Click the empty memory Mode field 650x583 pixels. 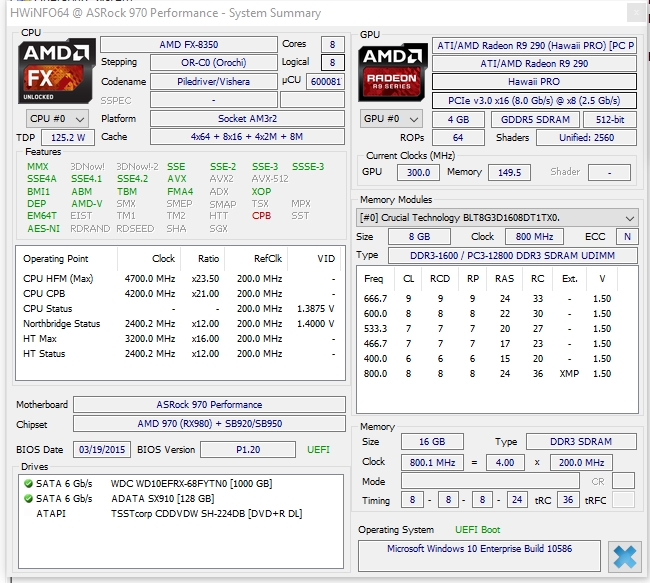(490, 481)
